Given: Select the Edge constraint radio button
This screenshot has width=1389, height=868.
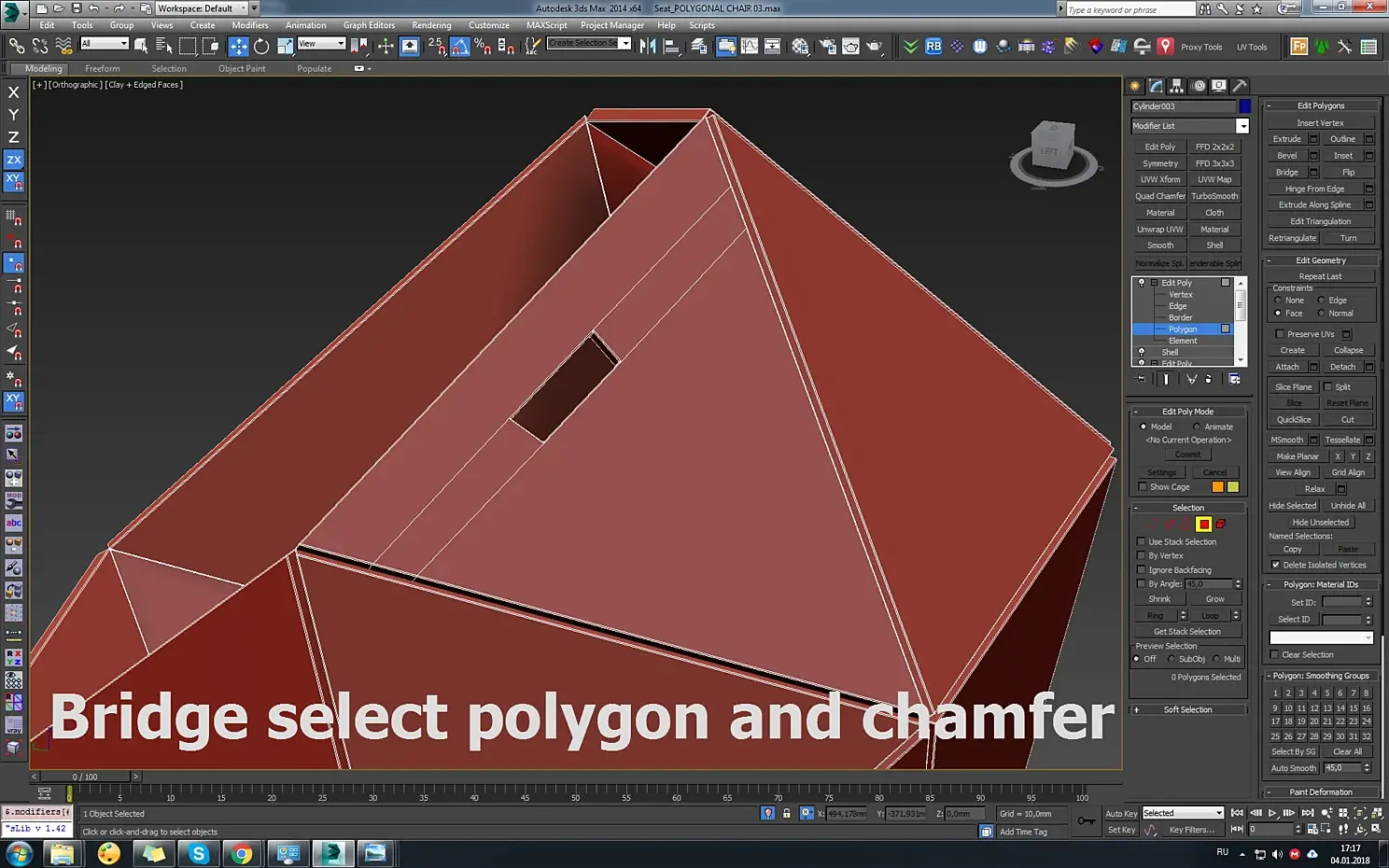Looking at the screenshot, I should coord(1321,301).
